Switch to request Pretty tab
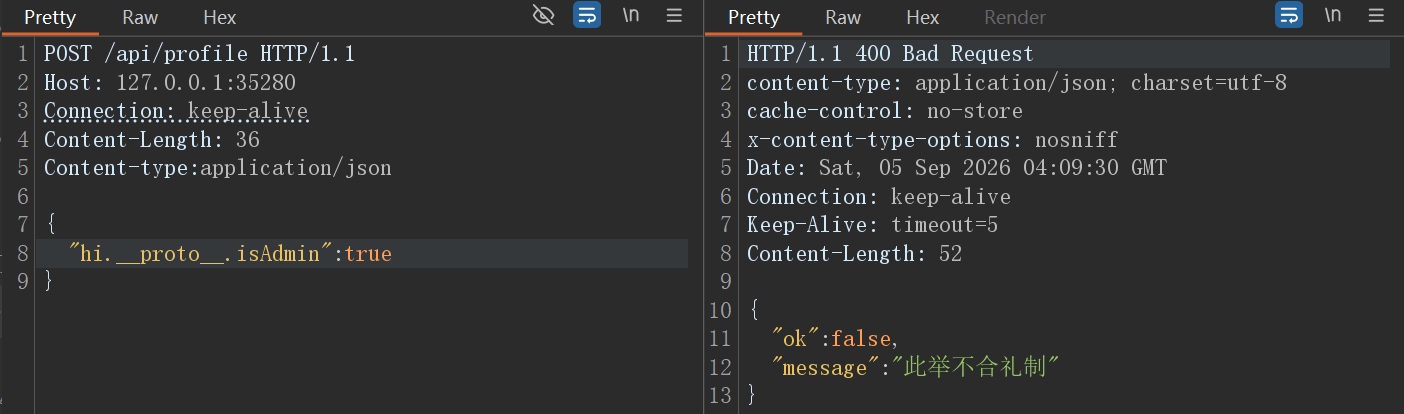The width and height of the screenshot is (1404, 414). (x=49, y=17)
